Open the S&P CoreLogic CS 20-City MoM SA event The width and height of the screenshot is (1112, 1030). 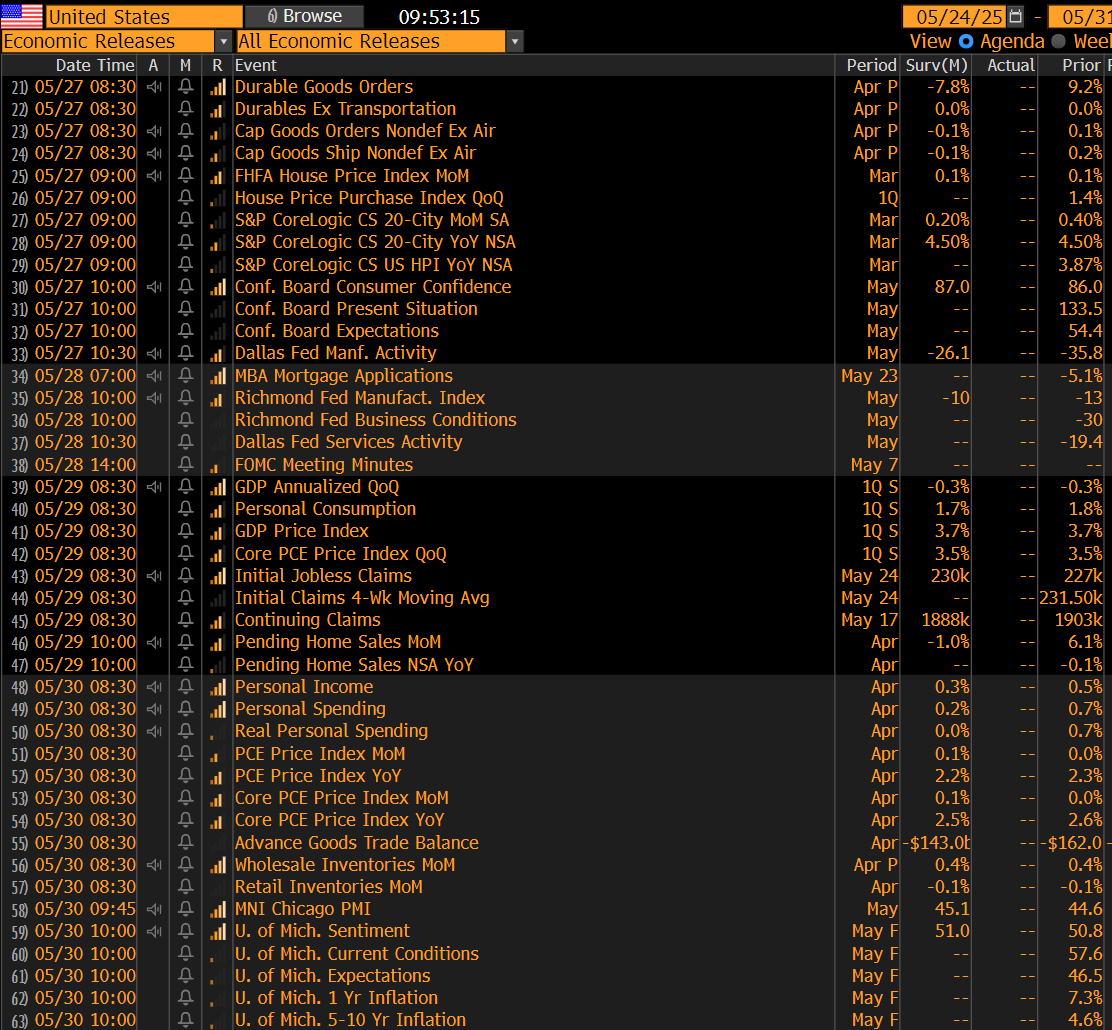coord(372,220)
